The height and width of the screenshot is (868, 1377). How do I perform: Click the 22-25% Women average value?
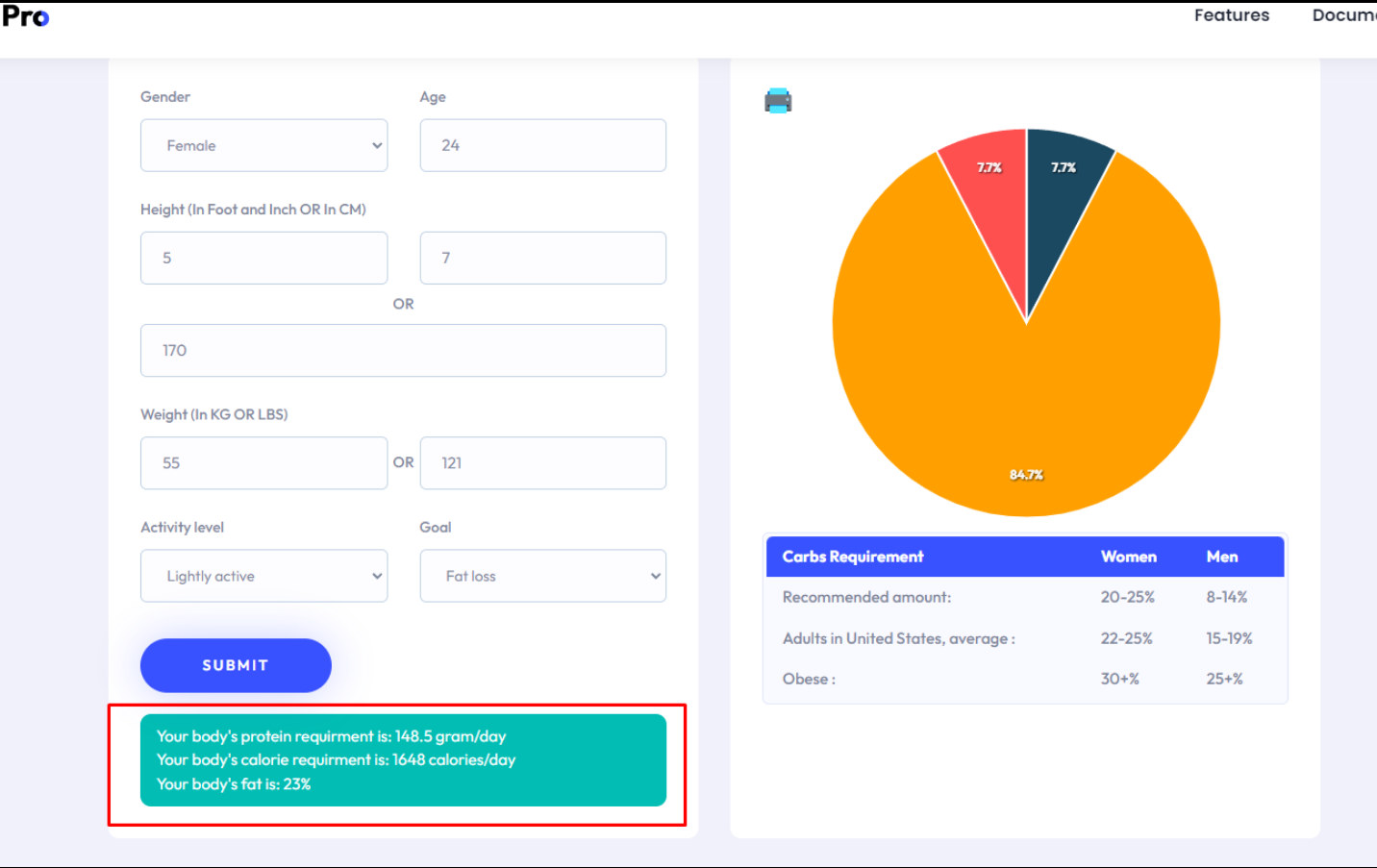point(1127,638)
